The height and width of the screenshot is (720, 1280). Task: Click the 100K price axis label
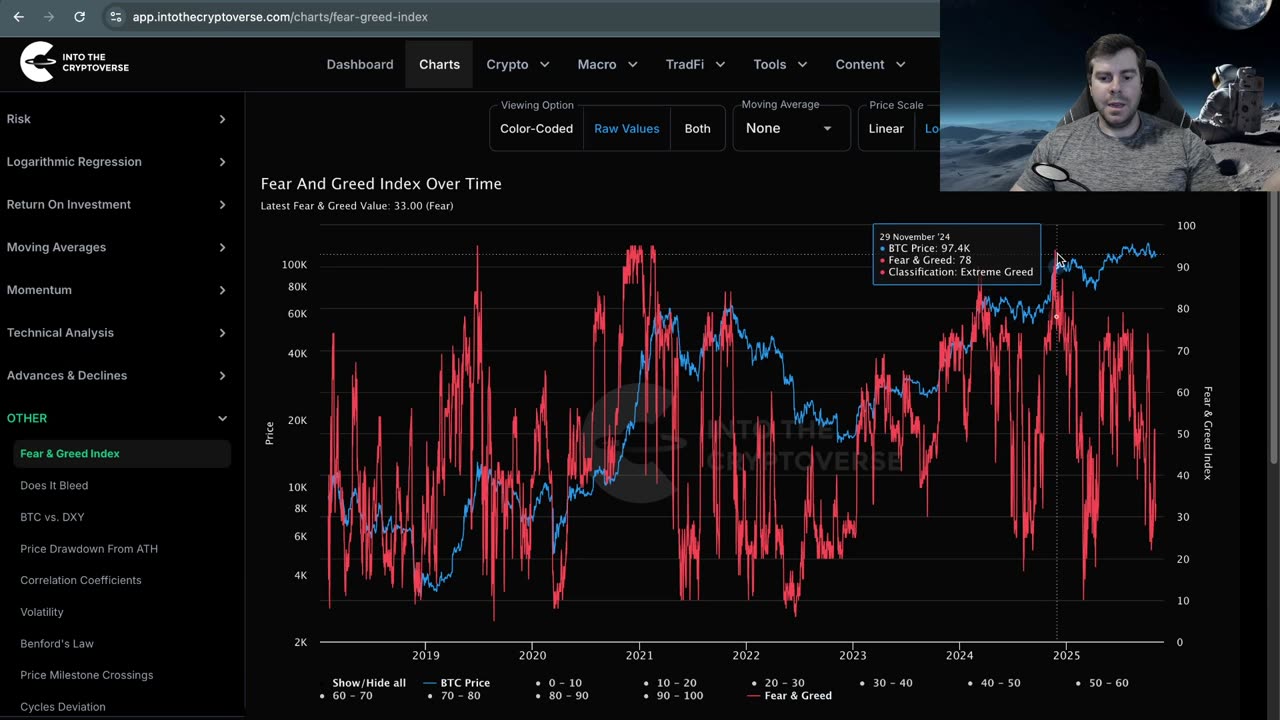pos(294,265)
